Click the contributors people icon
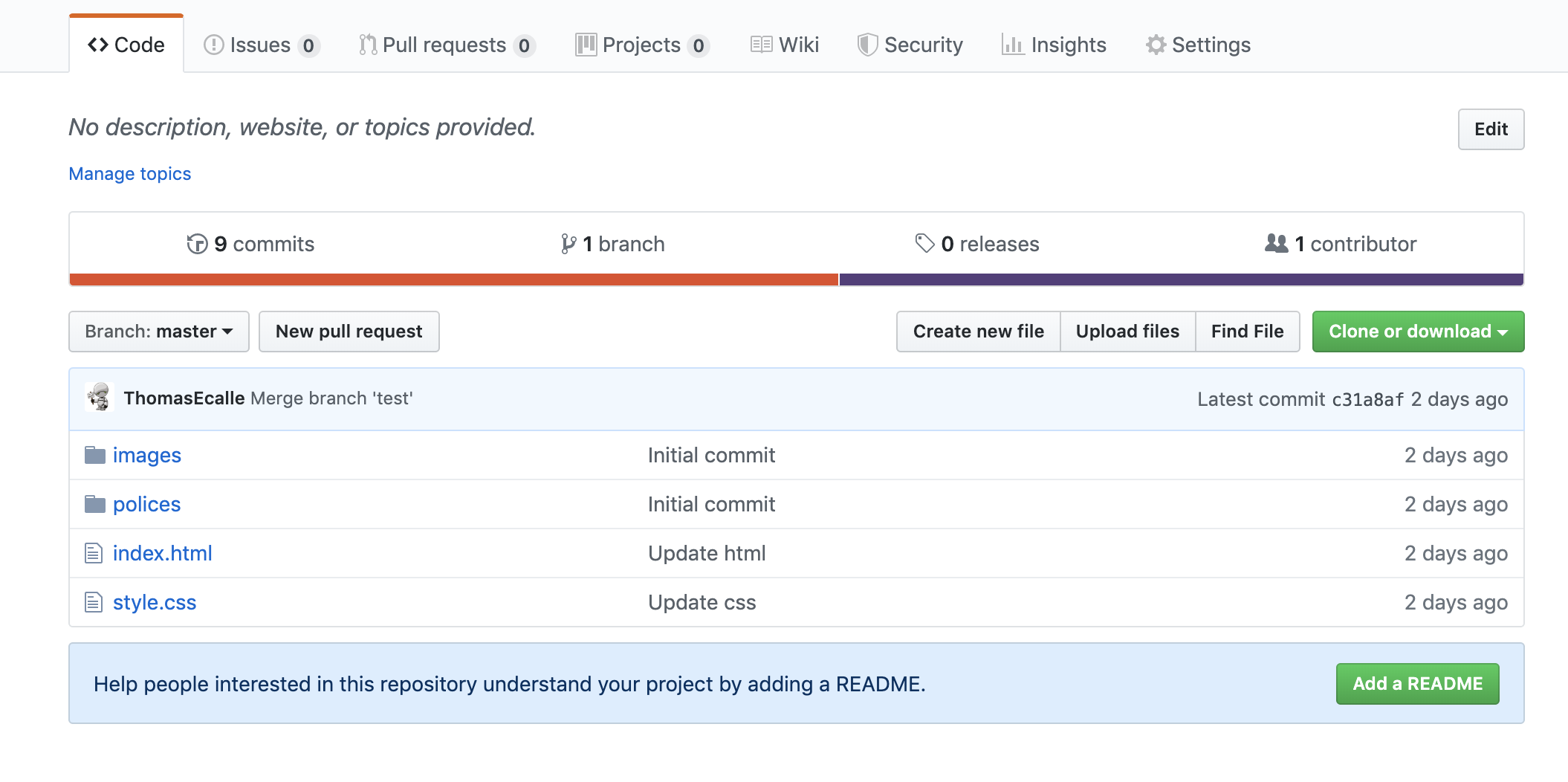Viewport: 1568px width, 782px height. [1277, 243]
